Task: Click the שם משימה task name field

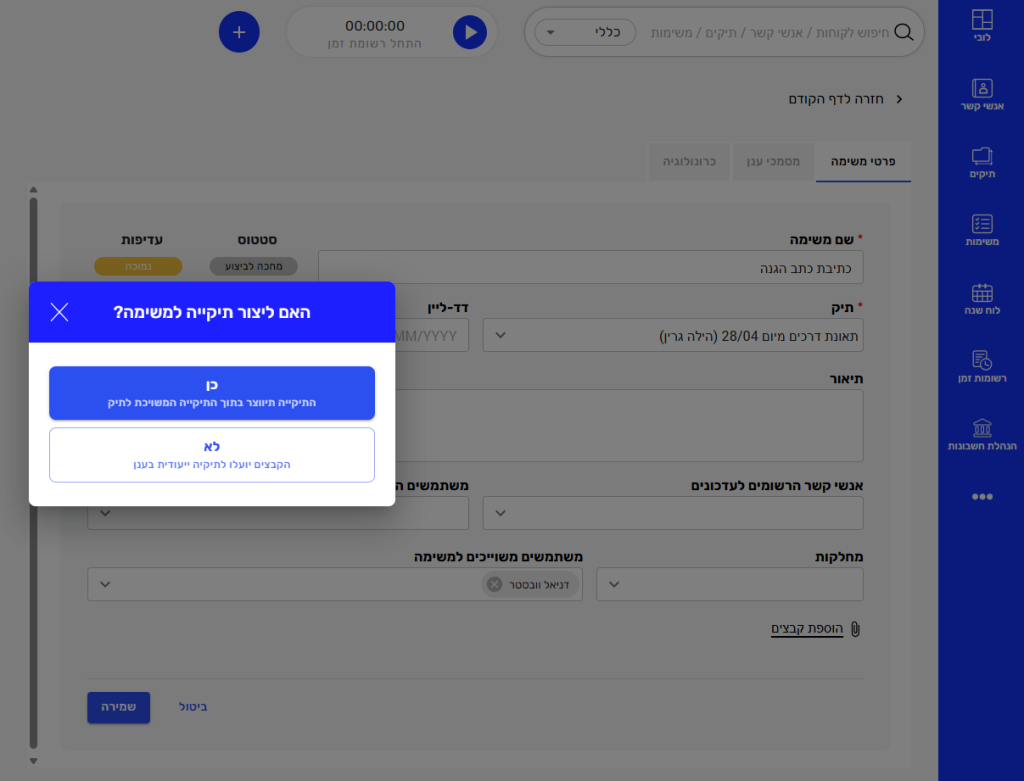Action: (590, 268)
